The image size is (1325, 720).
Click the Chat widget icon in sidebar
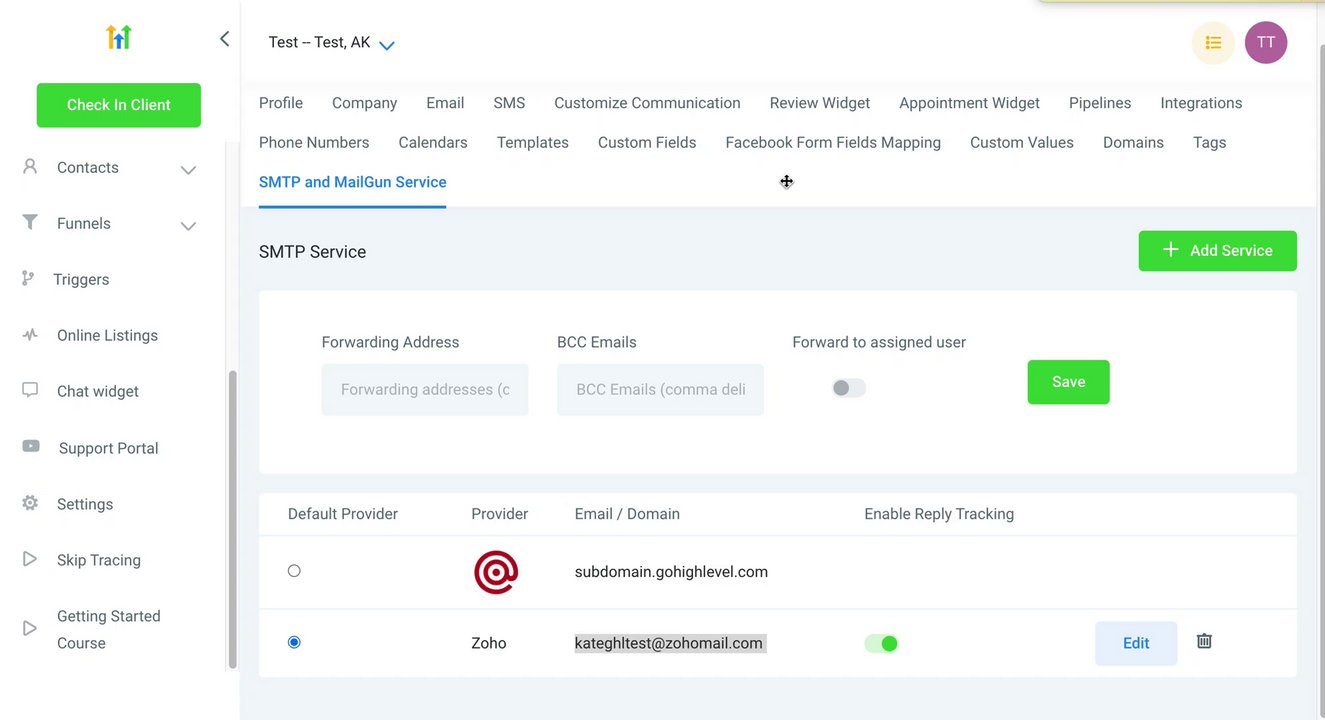30,390
